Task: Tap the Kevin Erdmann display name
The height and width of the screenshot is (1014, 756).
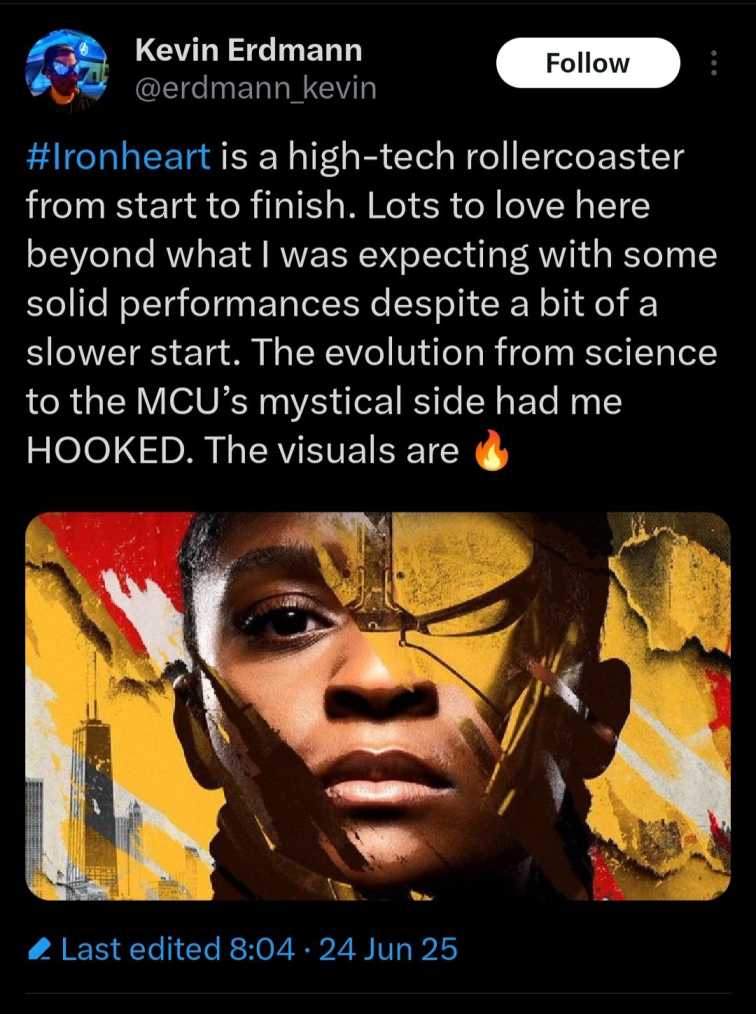Action: [x=248, y=50]
